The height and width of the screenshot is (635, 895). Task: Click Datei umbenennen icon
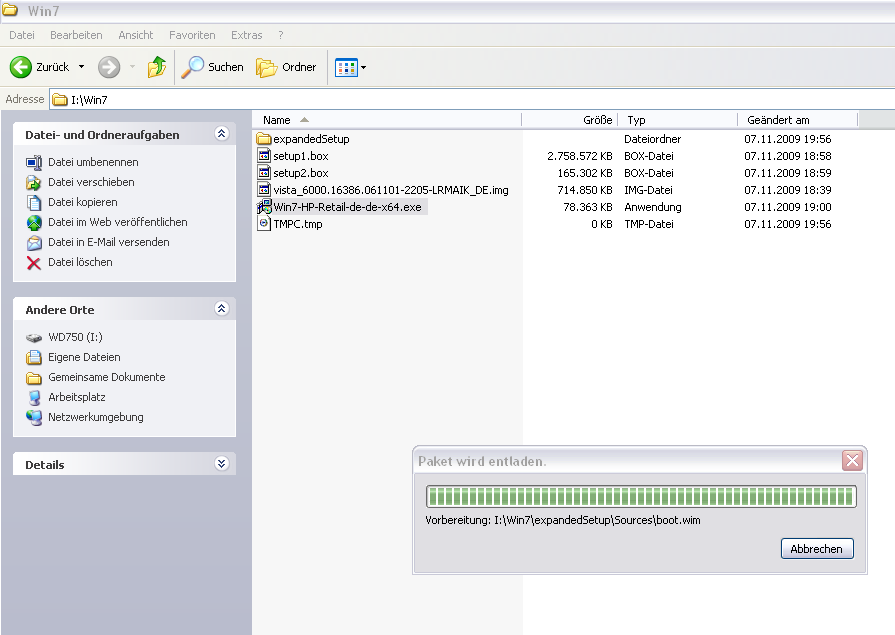tap(34, 163)
